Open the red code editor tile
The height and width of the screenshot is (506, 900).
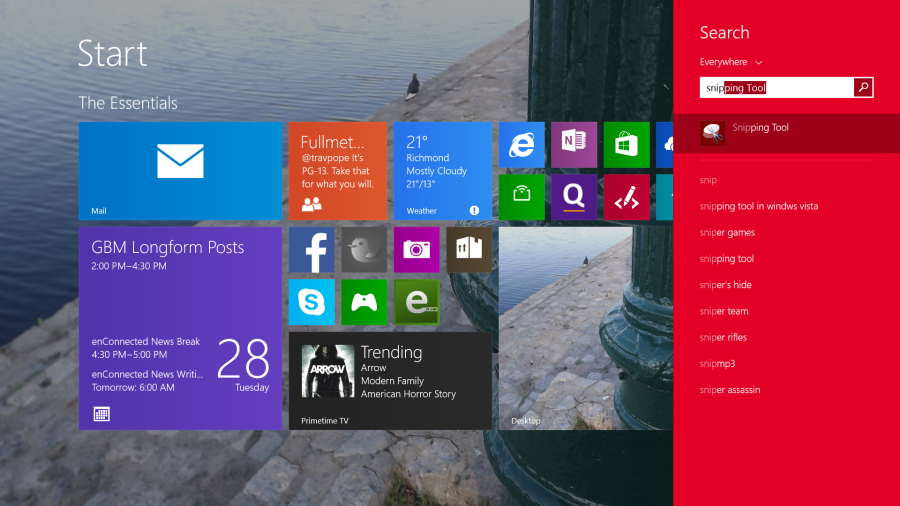tap(626, 197)
